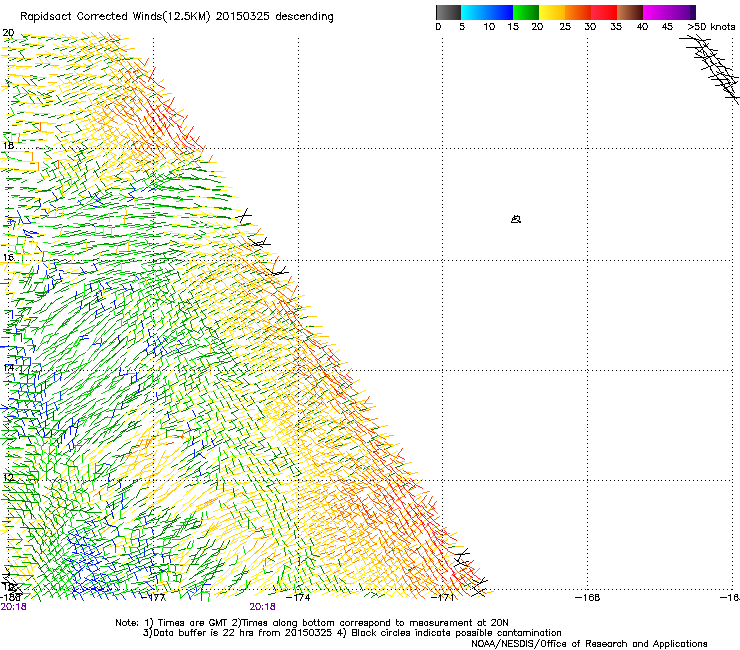Screen dimensions: 740x650
Task: Click the cyan 5–10 knots legend segment
Action: coord(474,12)
